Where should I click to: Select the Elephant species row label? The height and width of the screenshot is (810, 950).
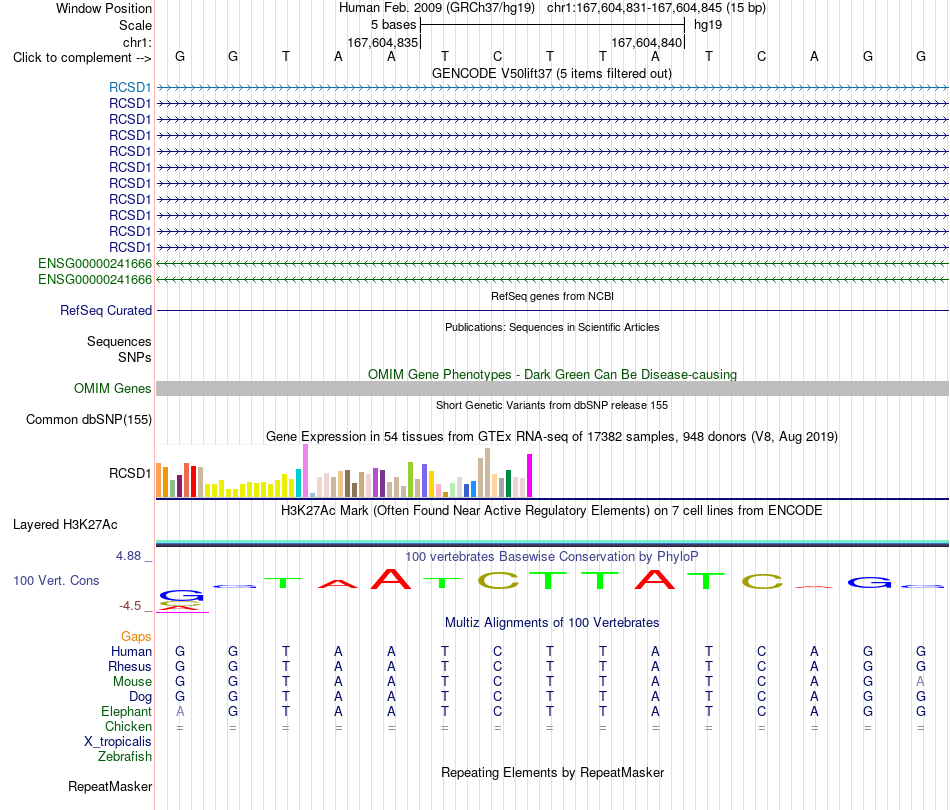pos(126,711)
